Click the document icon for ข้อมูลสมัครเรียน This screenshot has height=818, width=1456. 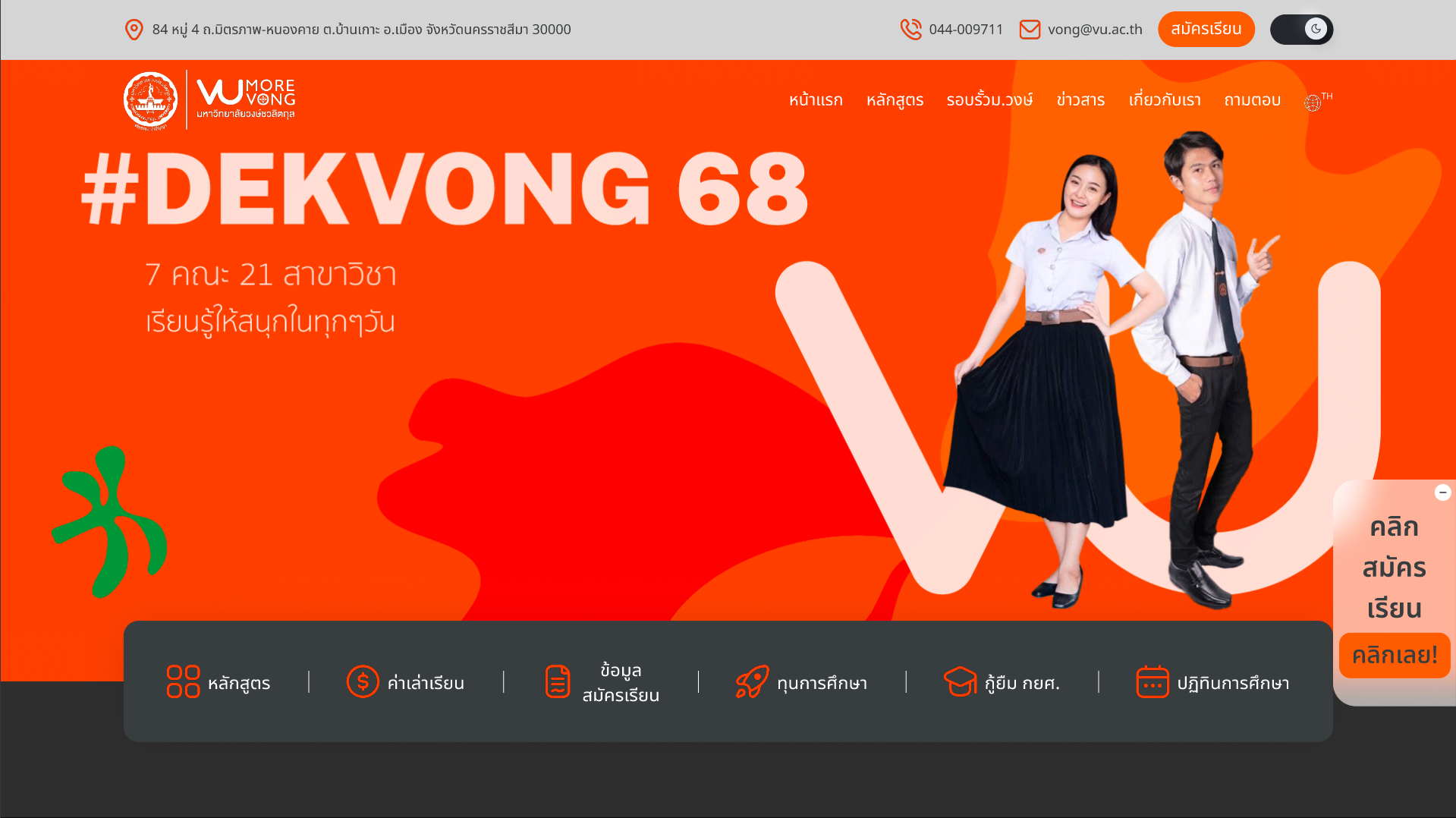(x=558, y=681)
